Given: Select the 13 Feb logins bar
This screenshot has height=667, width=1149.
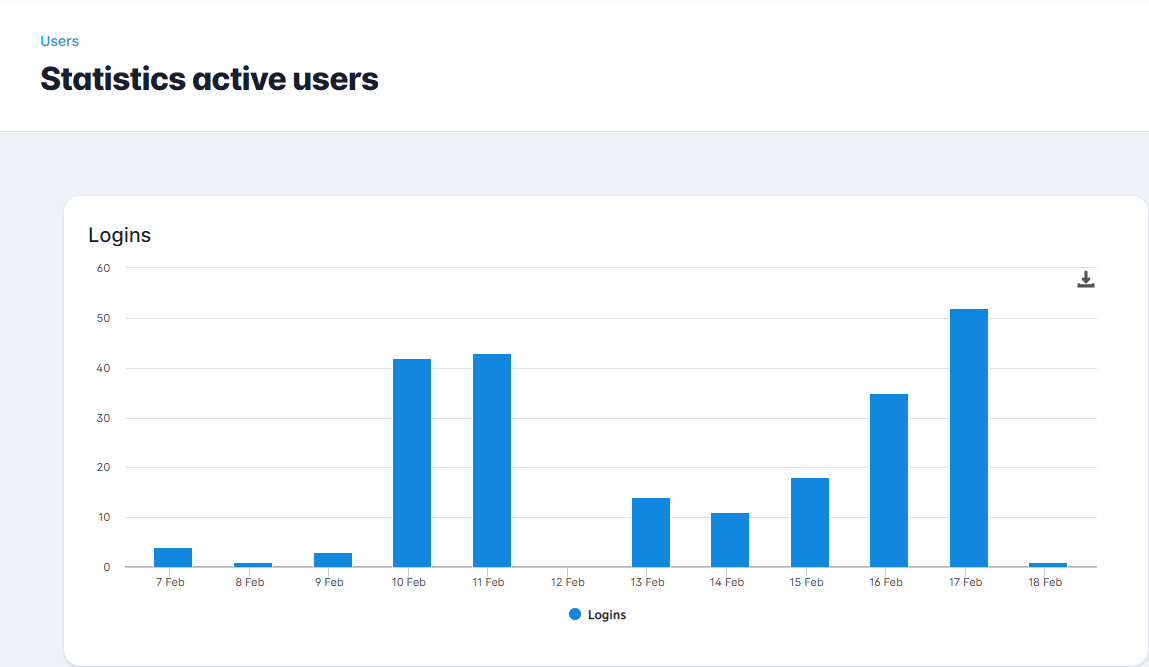Looking at the screenshot, I should click(651, 532).
